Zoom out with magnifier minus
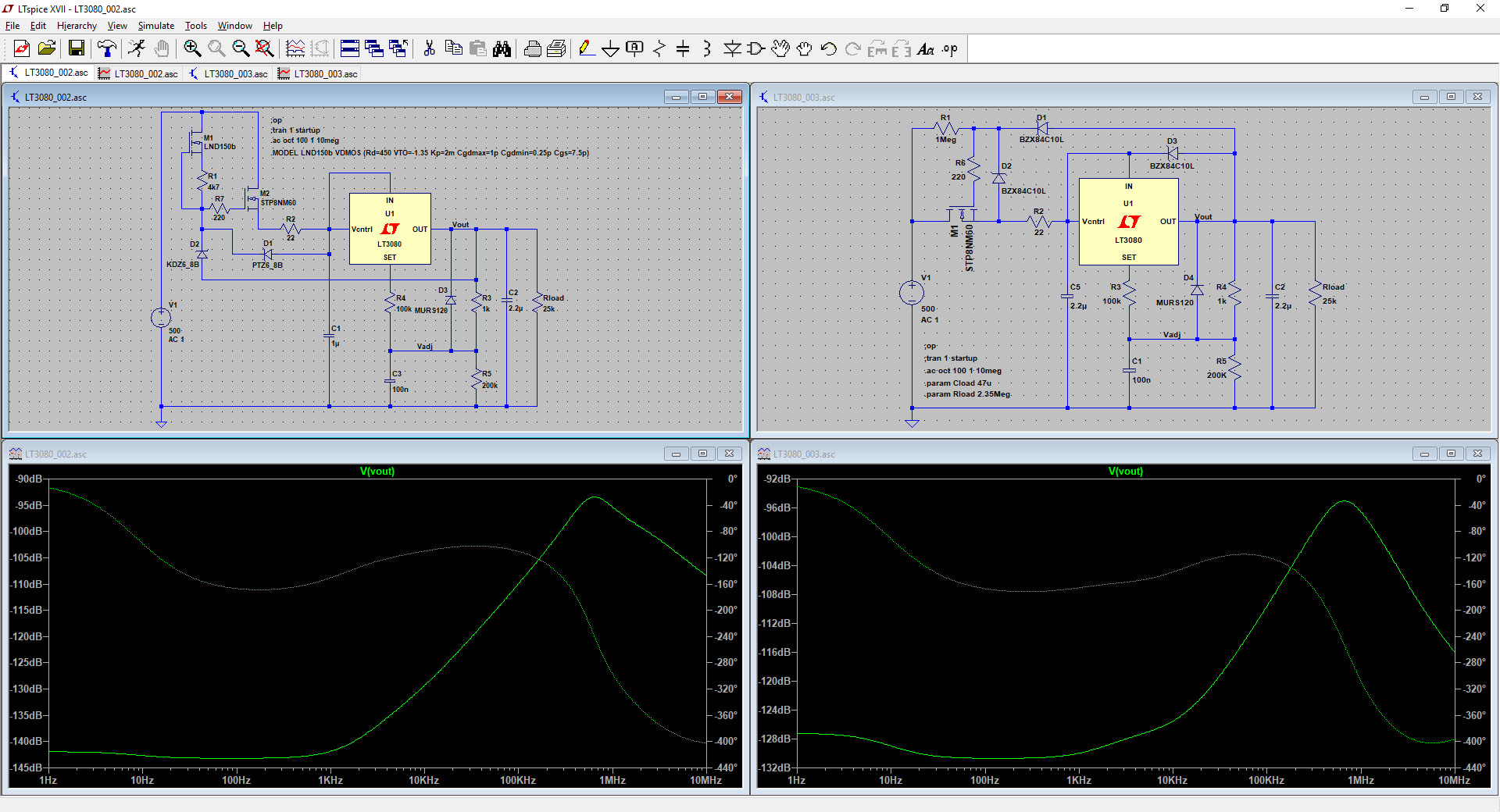Viewport: 1500px width, 812px height. [241, 49]
